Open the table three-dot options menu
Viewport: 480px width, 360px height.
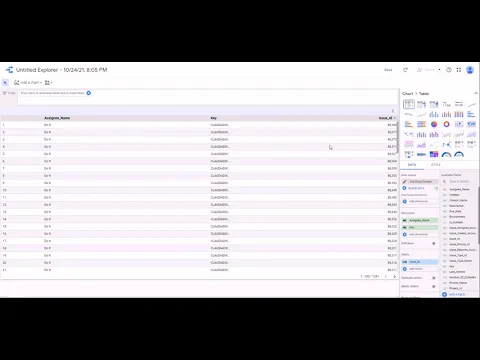coord(393,111)
